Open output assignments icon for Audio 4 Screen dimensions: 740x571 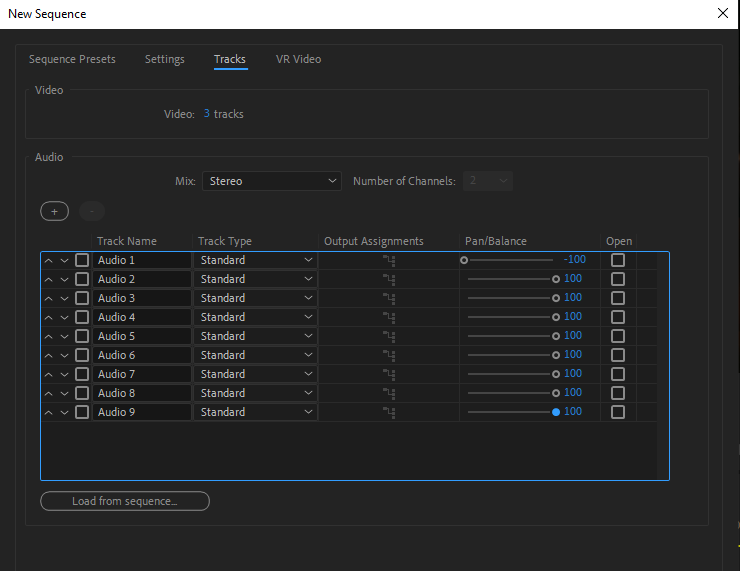coord(389,317)
